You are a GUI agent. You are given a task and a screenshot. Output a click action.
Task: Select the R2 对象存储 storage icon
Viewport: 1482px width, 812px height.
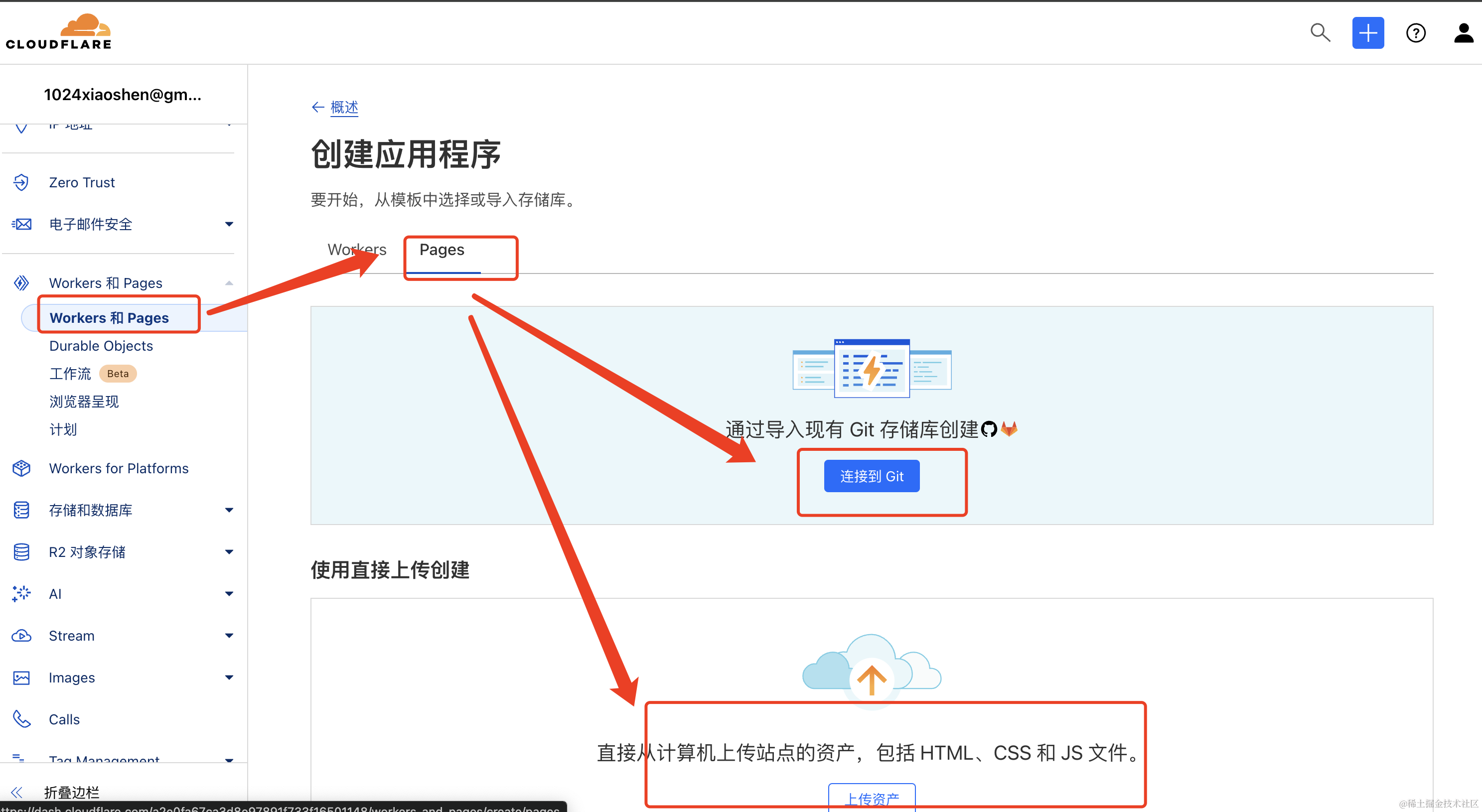pyautogui.click(x=21, y=551)
